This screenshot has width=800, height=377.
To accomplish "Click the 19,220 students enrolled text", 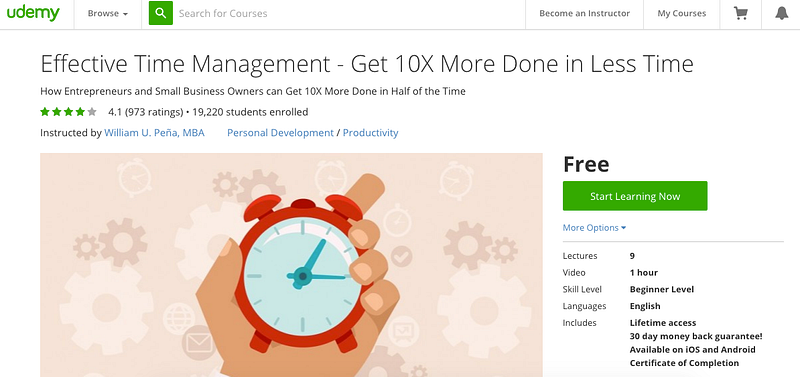I will (250, 112).
